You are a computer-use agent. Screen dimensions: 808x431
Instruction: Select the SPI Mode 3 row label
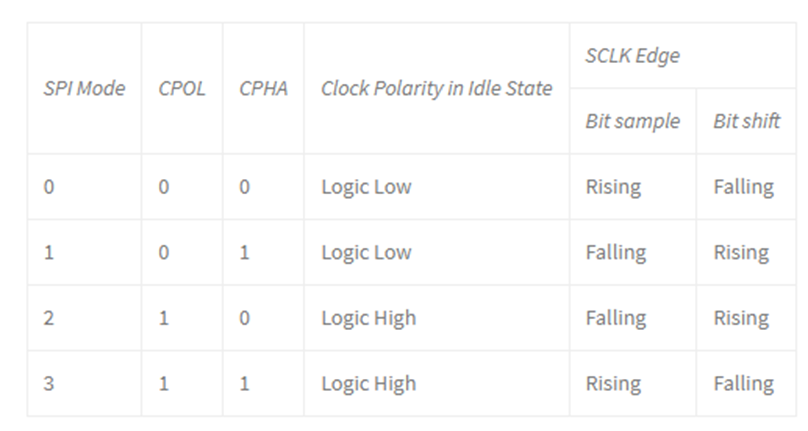click(x=49, y=383)
